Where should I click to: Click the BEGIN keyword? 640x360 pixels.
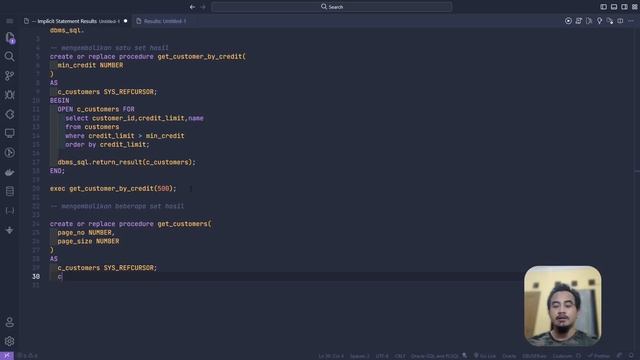point(60,100)
